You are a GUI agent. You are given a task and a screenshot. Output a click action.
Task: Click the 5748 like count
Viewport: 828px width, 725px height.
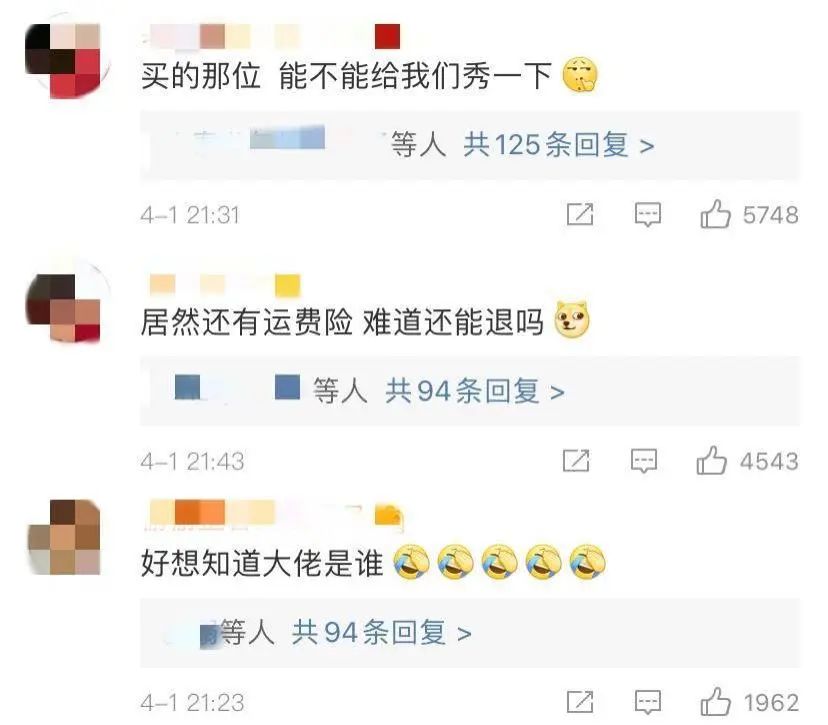[770, 215]
